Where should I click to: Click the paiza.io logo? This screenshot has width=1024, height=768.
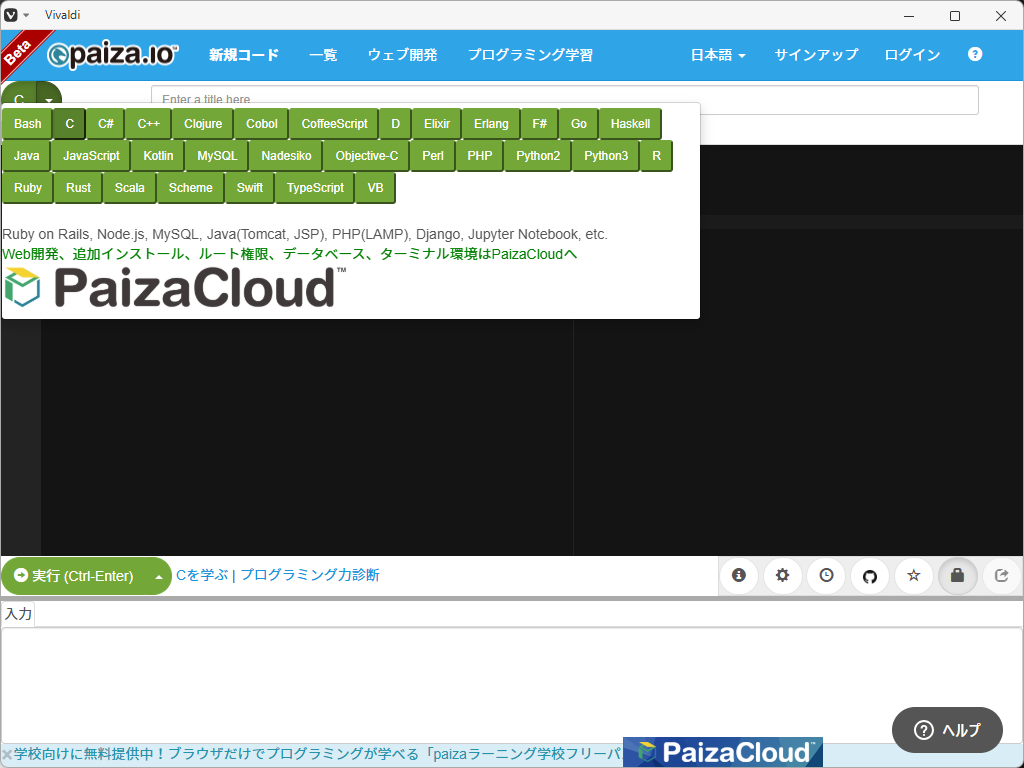(112, 55)
